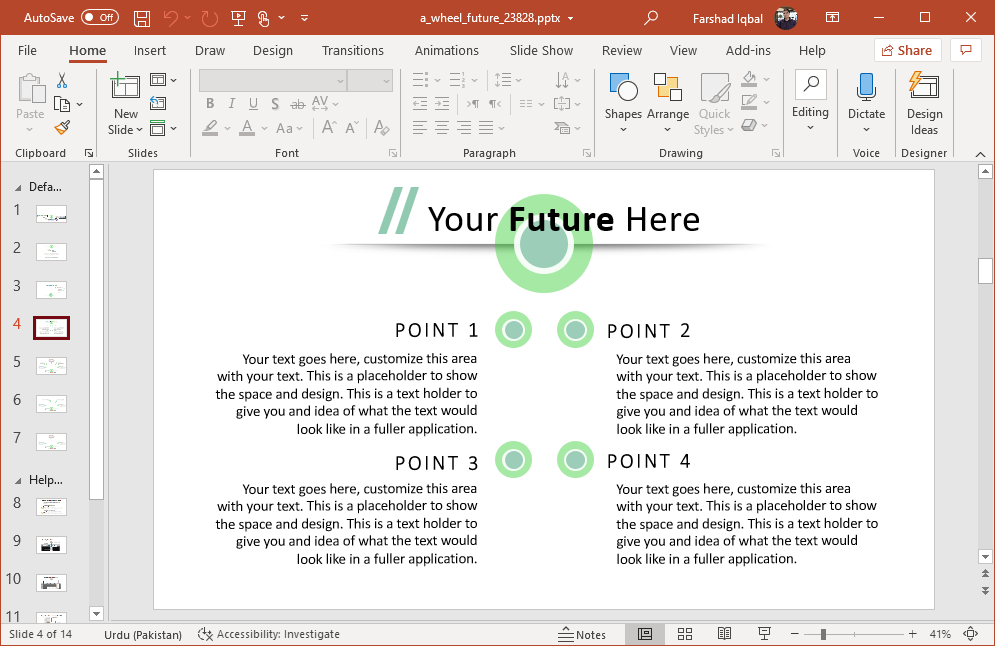This screenshot has height=646, width=995.
Task: Click Accessibility: Investigate in status bar
Action: (x=269, y=634)
